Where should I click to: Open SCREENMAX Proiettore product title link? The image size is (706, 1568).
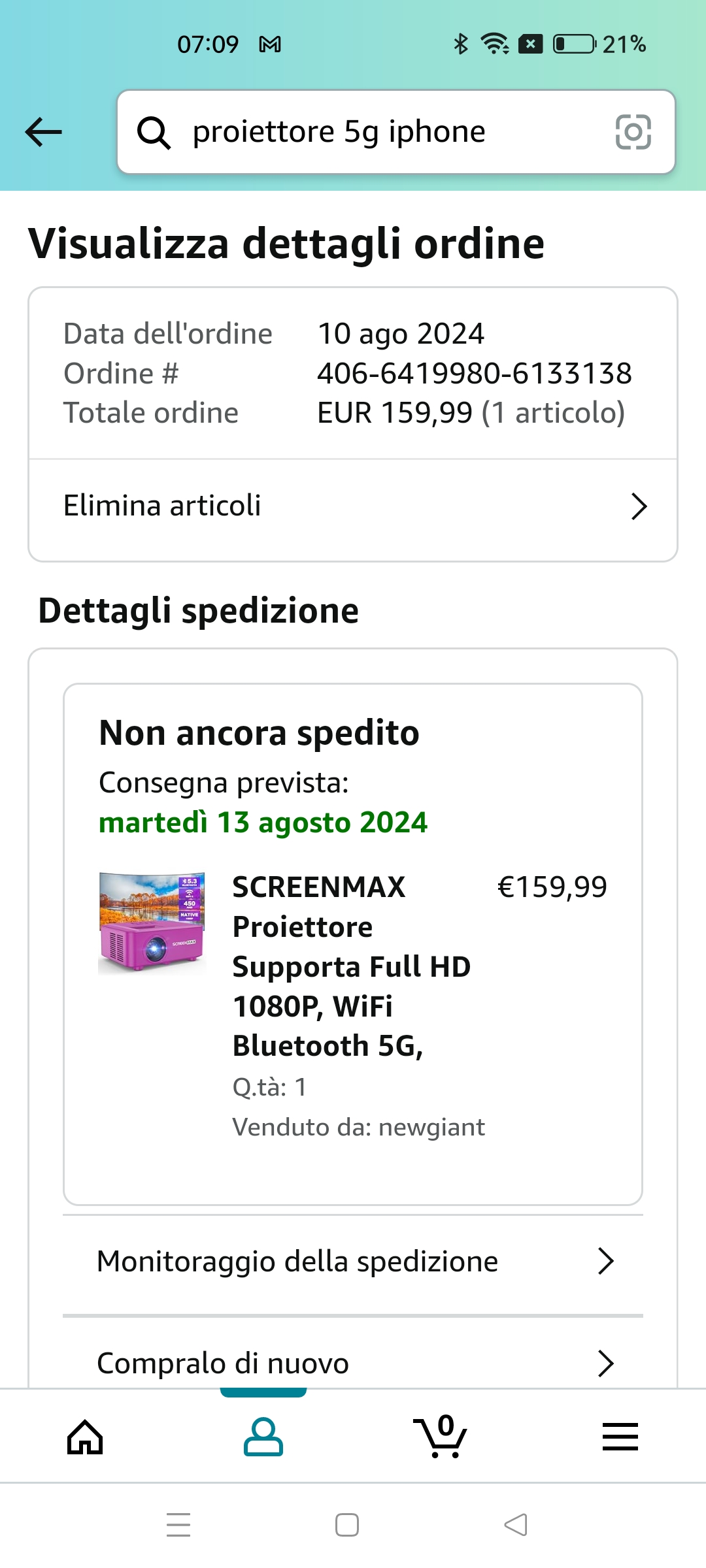(x=351, y=966)
